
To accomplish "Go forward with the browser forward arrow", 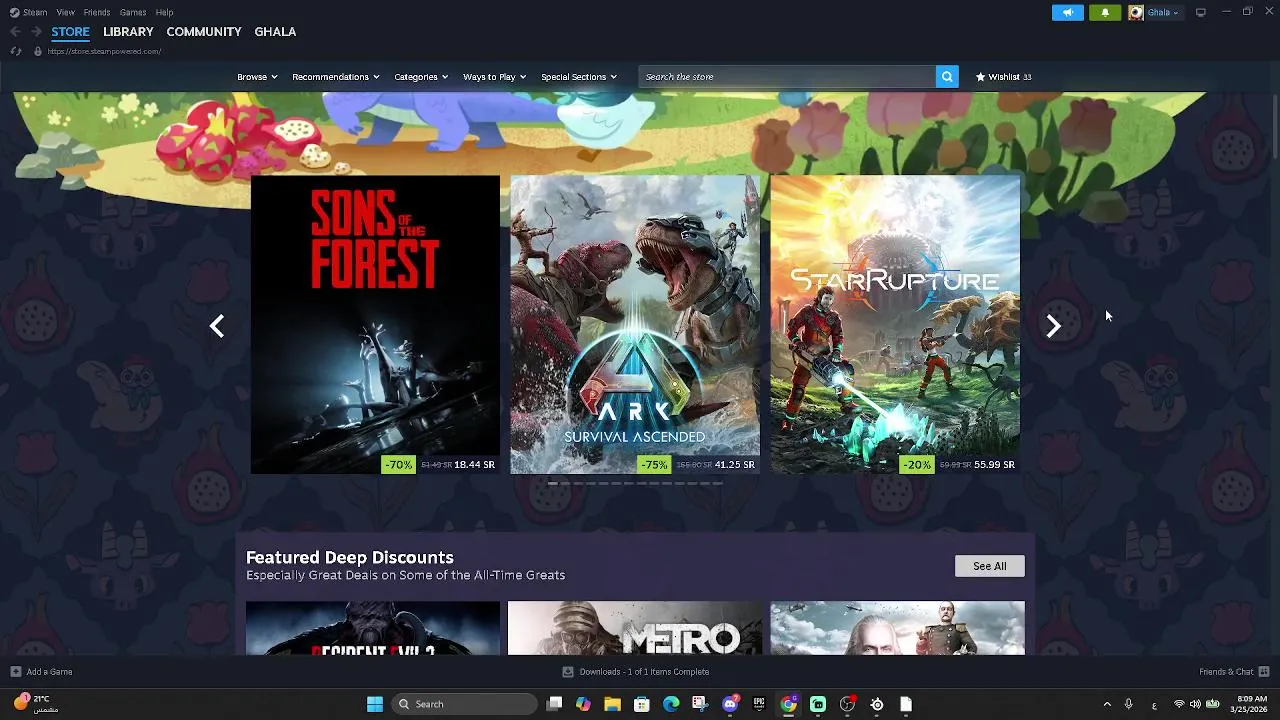I will tap(36, 32).
